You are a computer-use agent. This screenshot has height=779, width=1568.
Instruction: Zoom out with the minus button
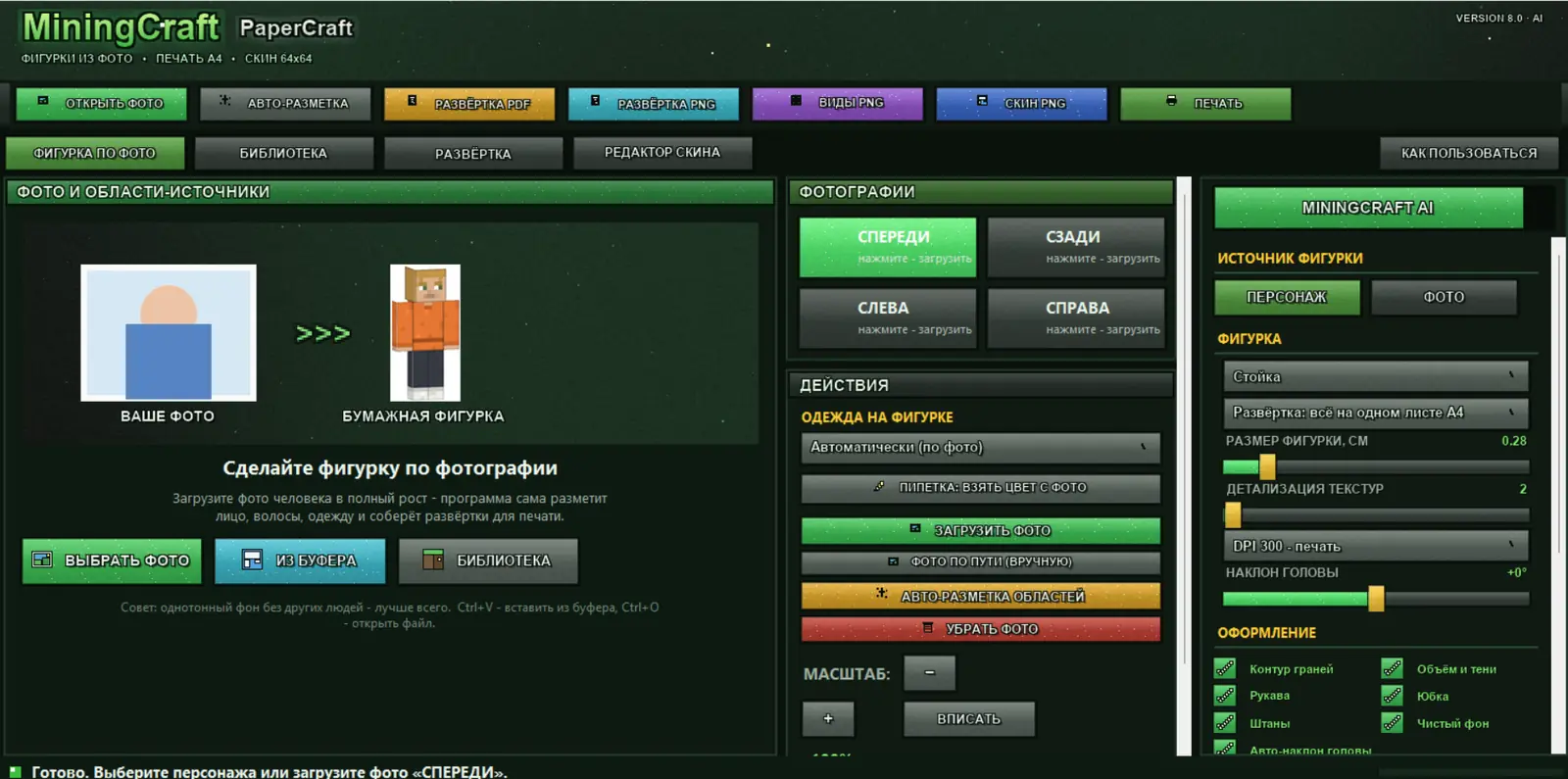929,673
